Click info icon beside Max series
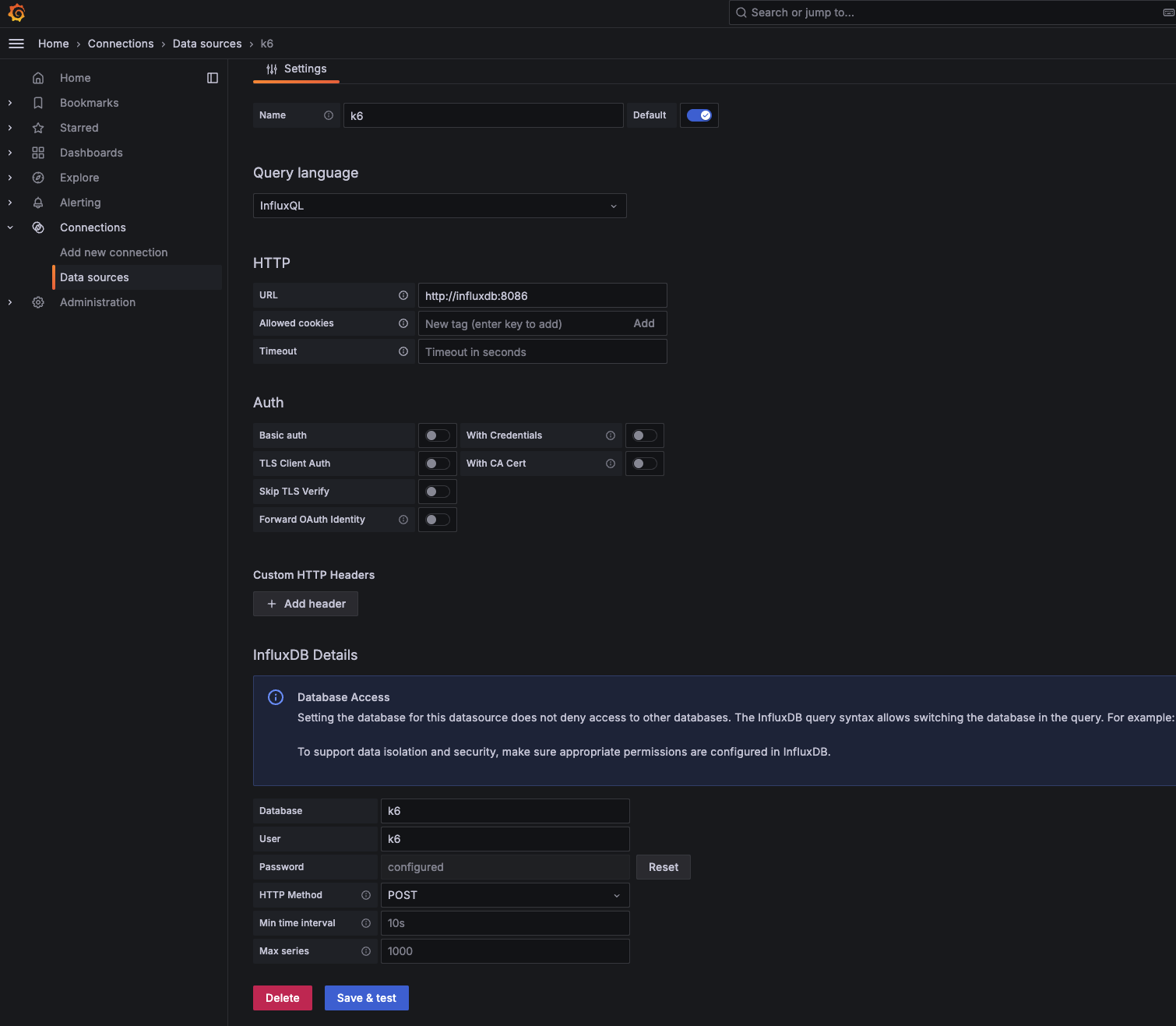The height and width of the screenshot is (1026, 1176). 366,951
